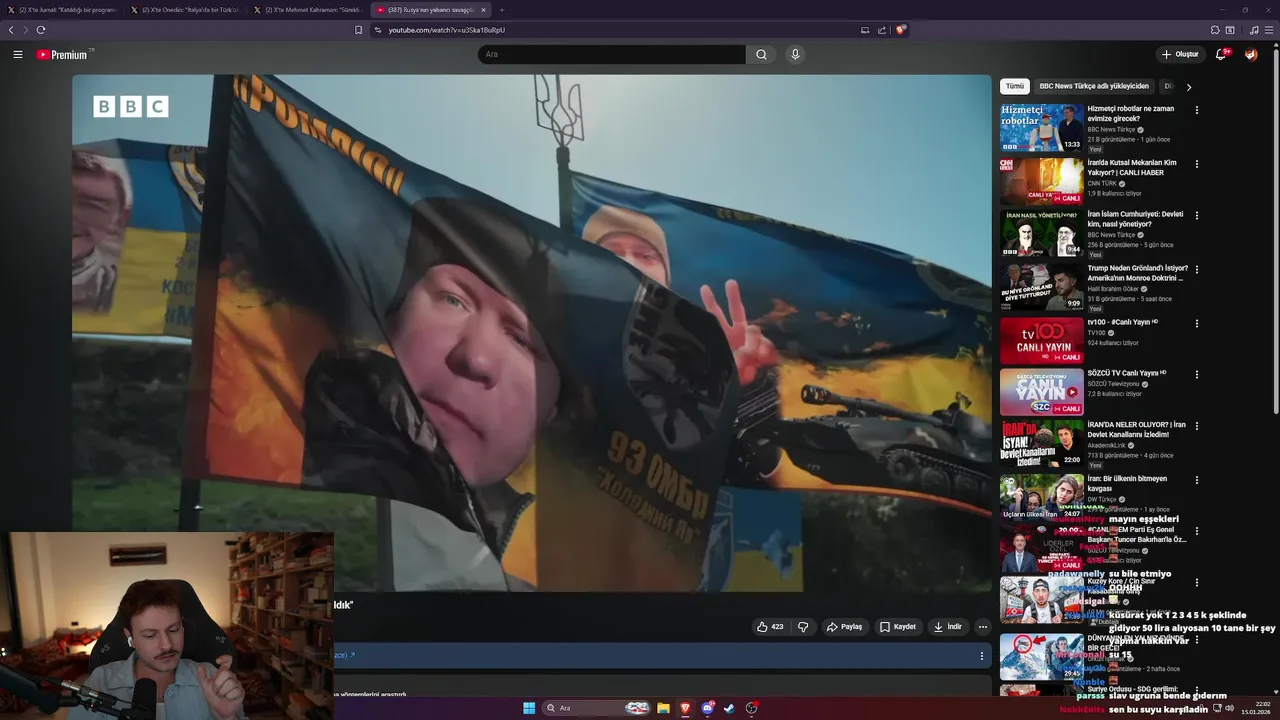1280x720 pixels.
Task: Submit search with the magnifier button
Action: point(761,54)
